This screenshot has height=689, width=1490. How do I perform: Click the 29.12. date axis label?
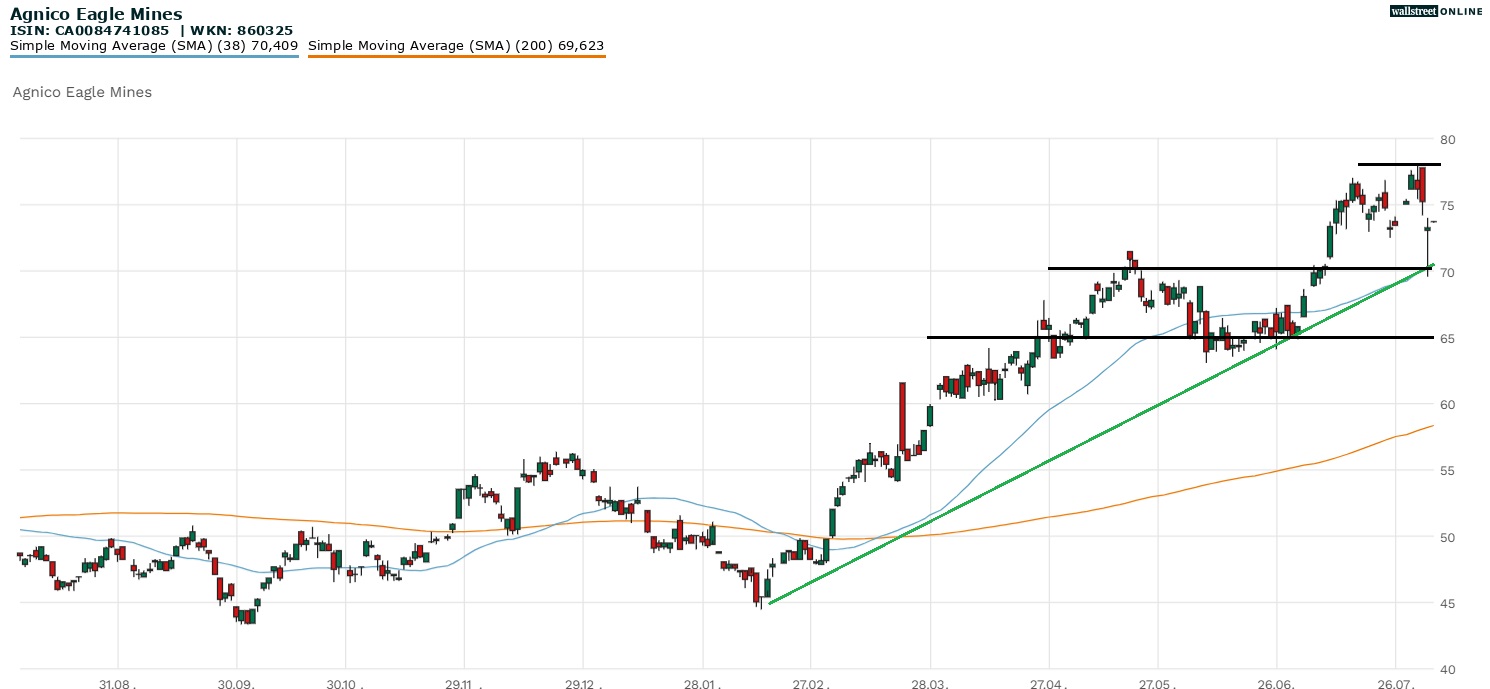[582, 683]
